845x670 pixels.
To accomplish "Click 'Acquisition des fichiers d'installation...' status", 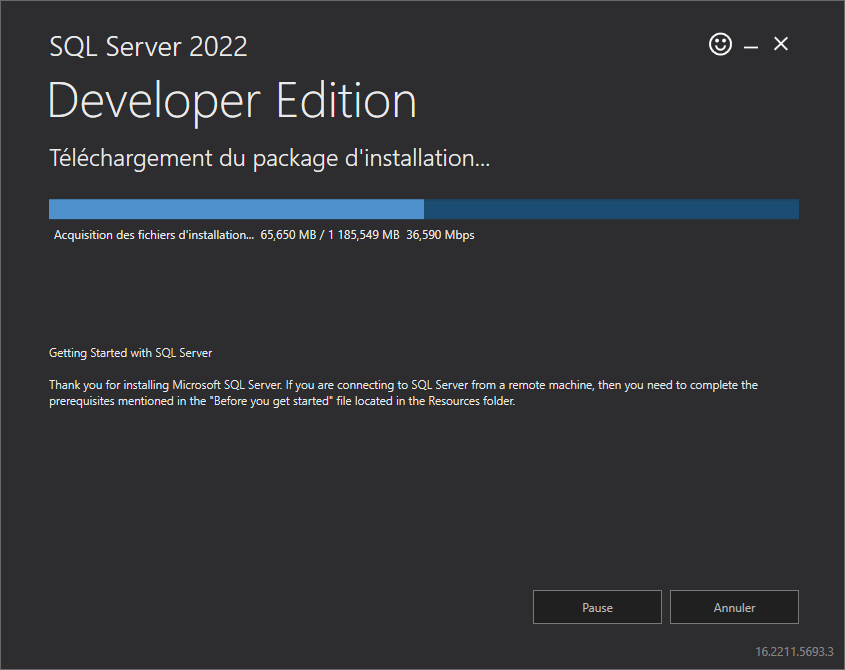I will 154,235.
